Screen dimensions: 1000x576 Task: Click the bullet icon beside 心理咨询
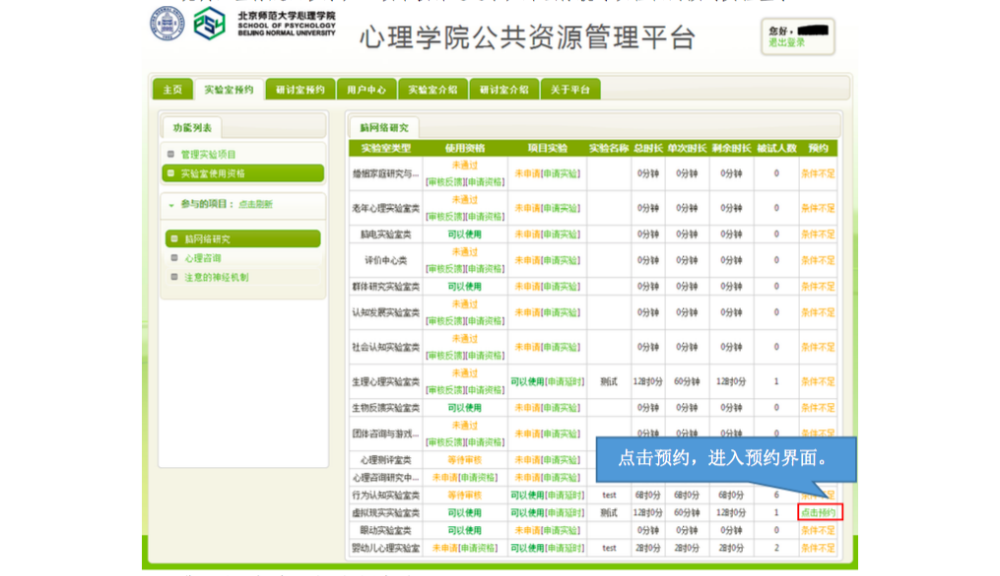tap(174, 258)
